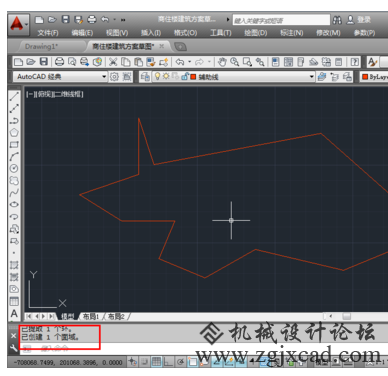The height and width of the screenshot is (376, 388).
Task: Toggle the layer lock icon
Action: 185,76
